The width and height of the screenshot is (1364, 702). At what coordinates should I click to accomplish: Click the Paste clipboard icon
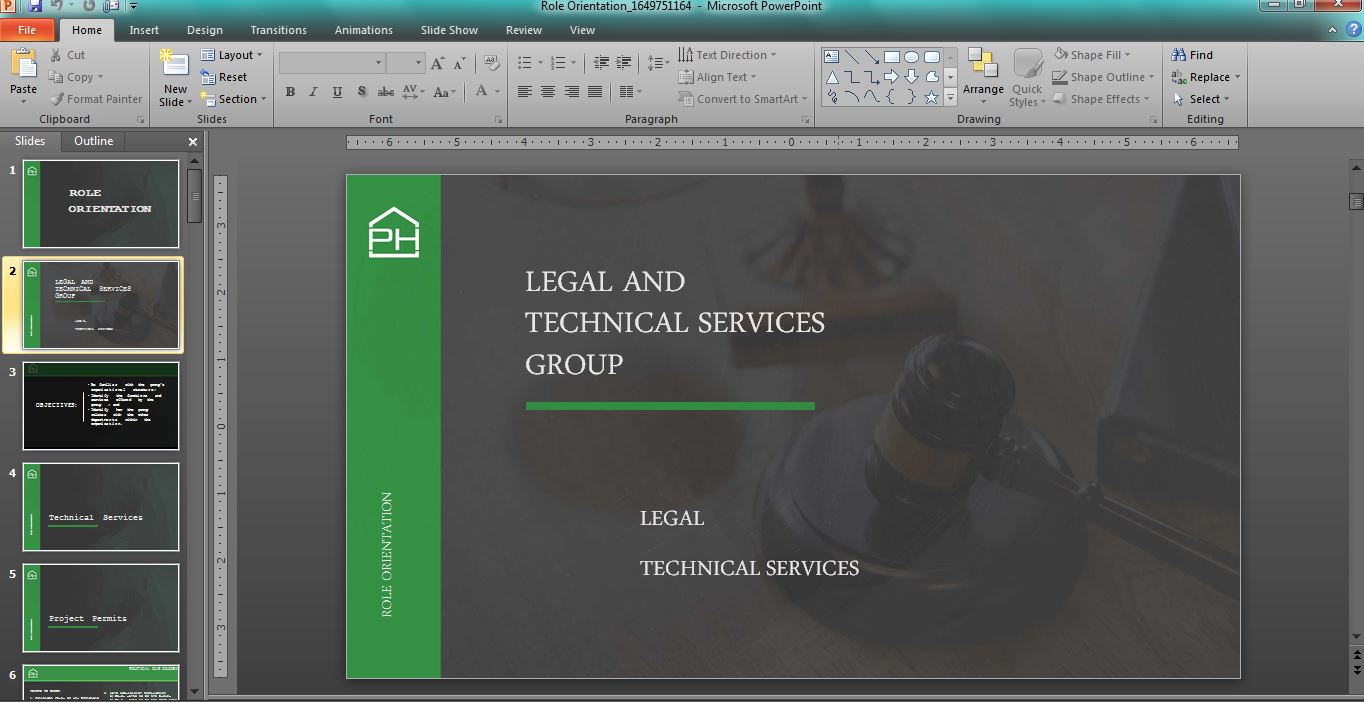(23, 65)
